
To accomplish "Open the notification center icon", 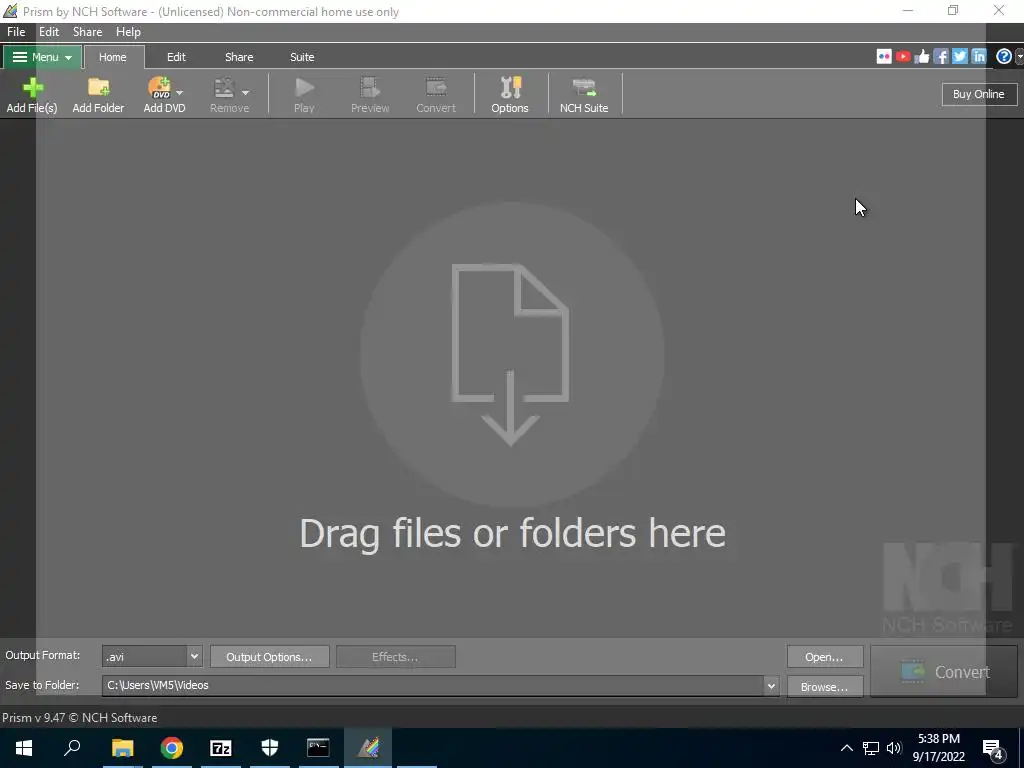I will [993, 749].
